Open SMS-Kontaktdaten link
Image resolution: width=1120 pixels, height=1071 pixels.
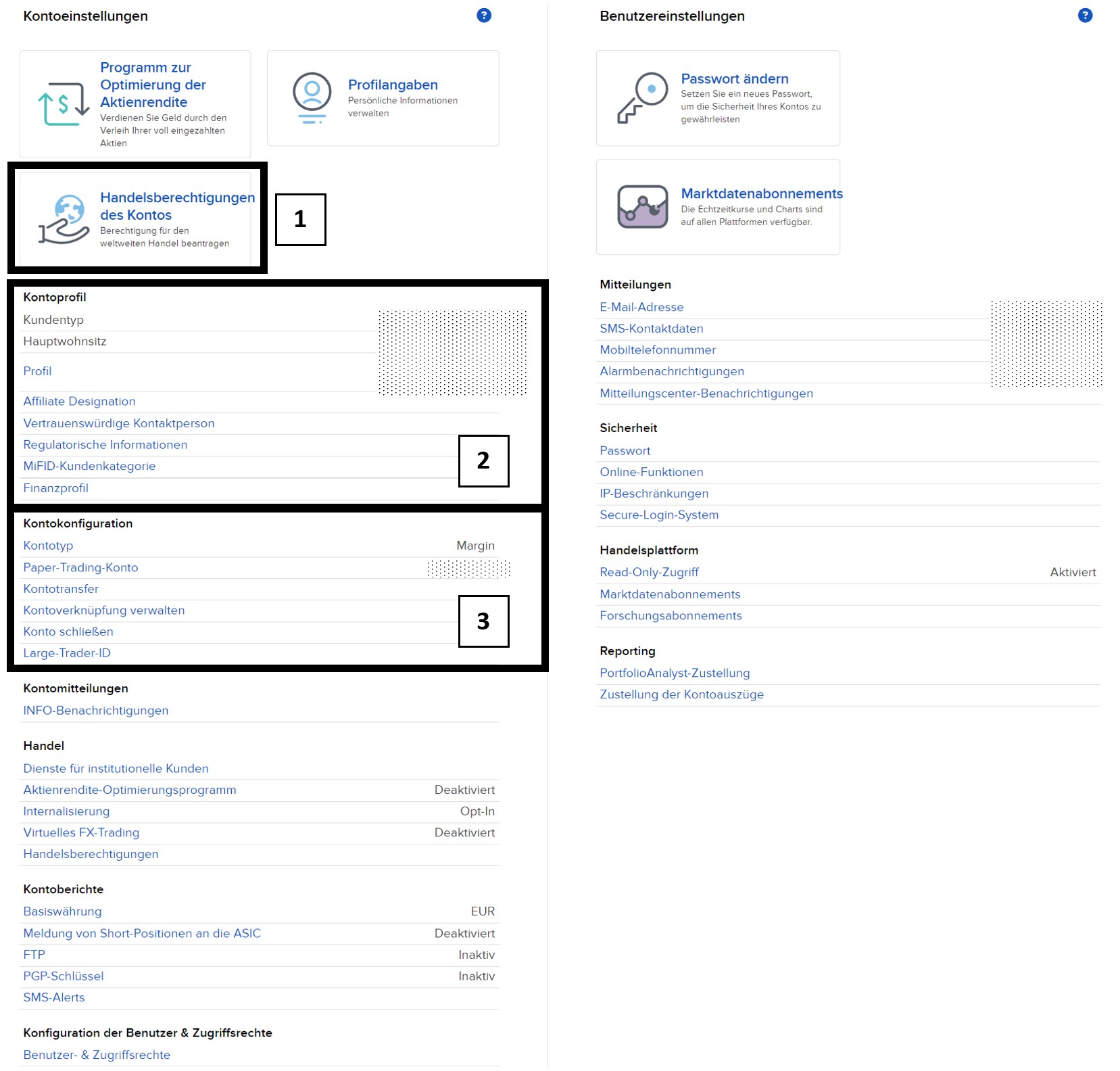651,329
